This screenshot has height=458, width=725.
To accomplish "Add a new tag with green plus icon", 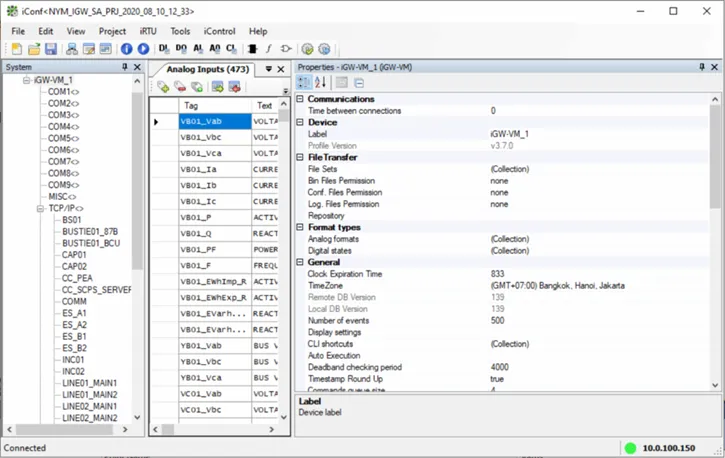I will [x=163, y=87].
